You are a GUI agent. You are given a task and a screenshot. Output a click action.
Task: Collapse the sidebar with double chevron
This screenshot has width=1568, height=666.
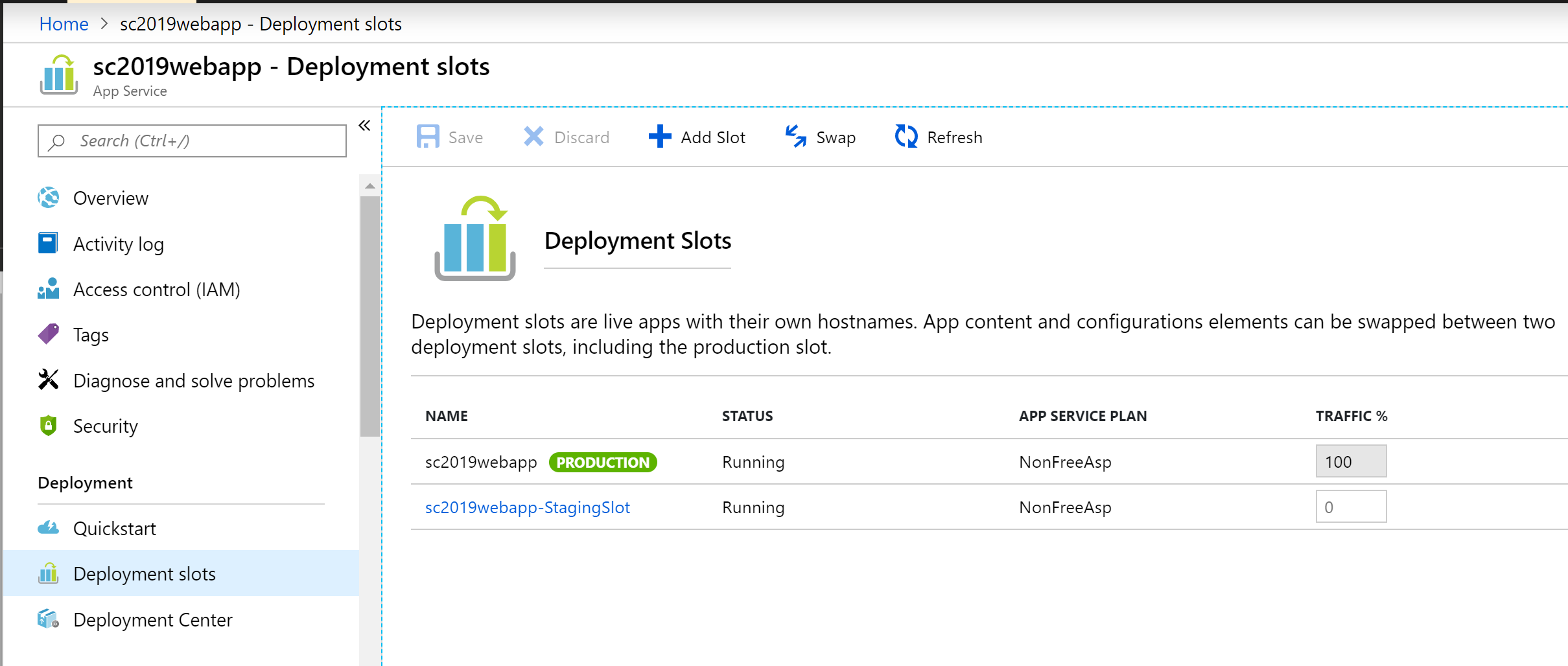pyautogui.click(x=364, y=125)
